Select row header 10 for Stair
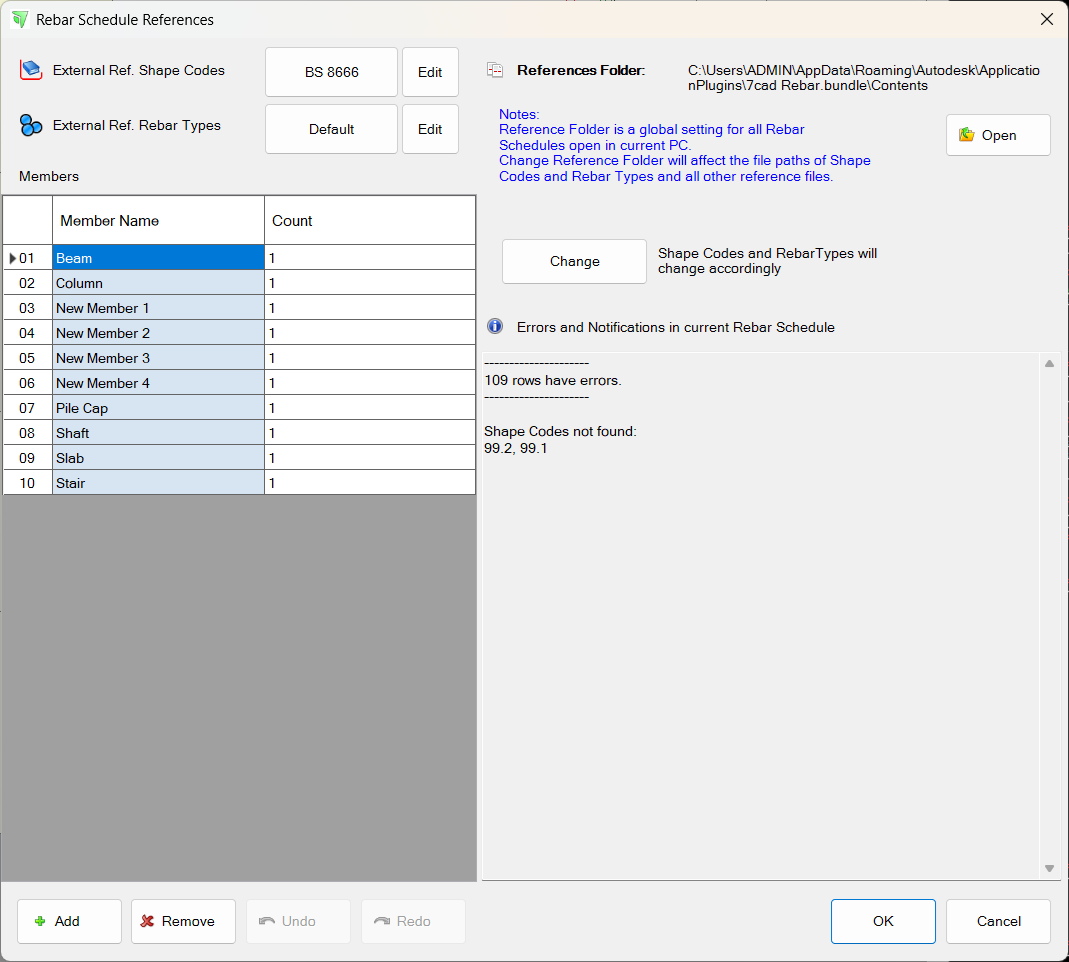The height and width of the screenshot is (962, 1069). (27, 483)
